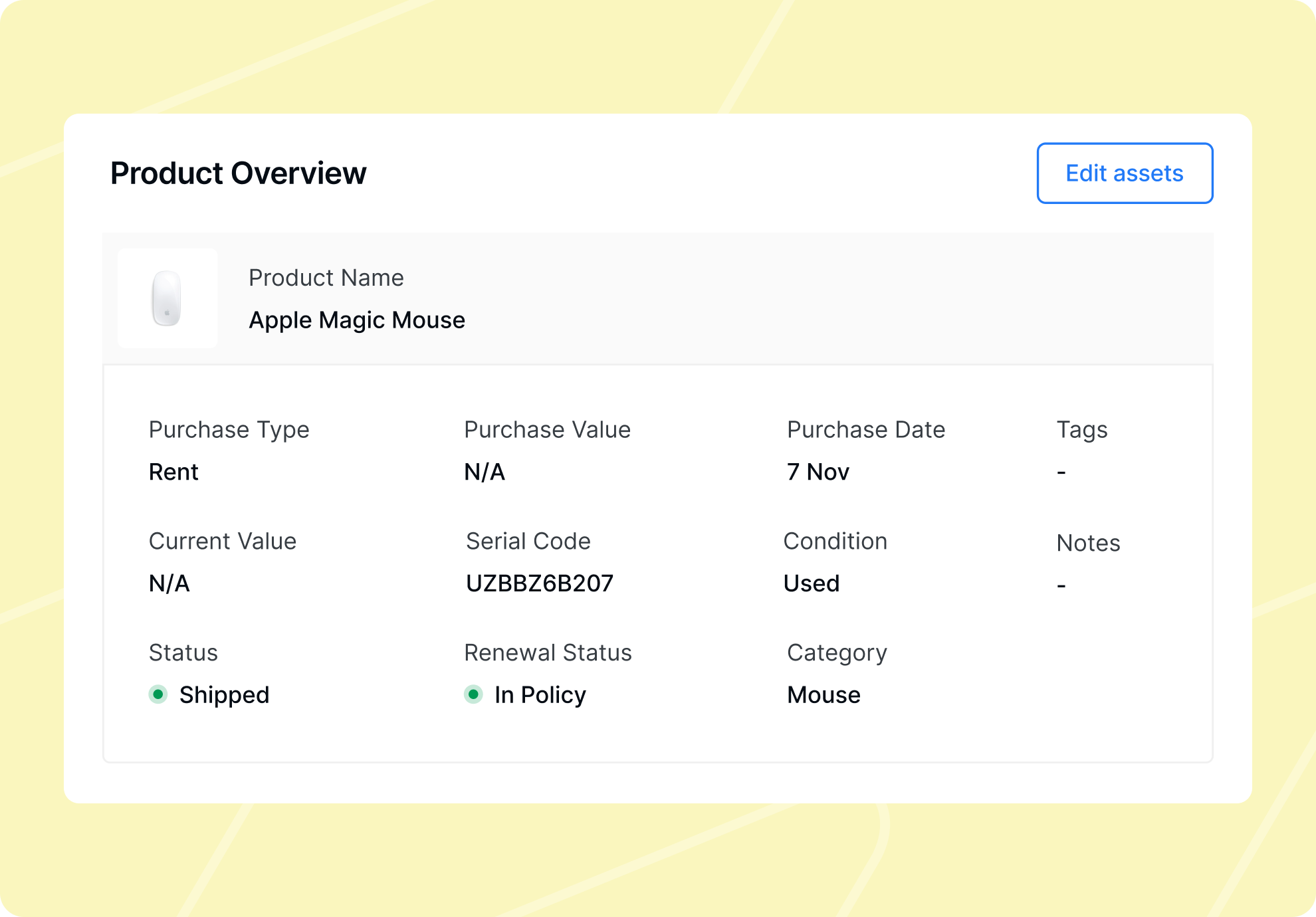Select the Current Value N/A entry
This screenshot has width=1316, height=917.
pos(169,583)
